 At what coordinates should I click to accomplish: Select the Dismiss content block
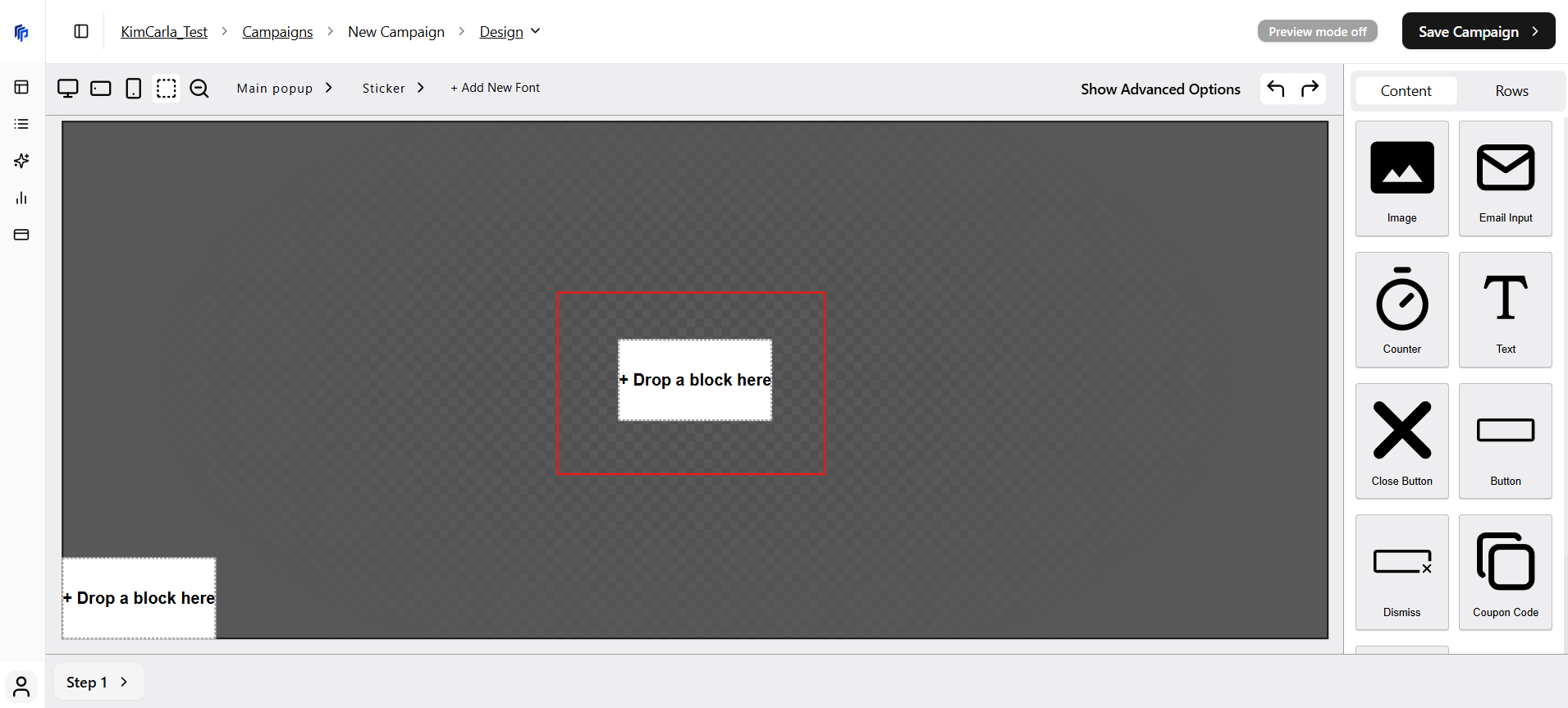pos(1402,573)
